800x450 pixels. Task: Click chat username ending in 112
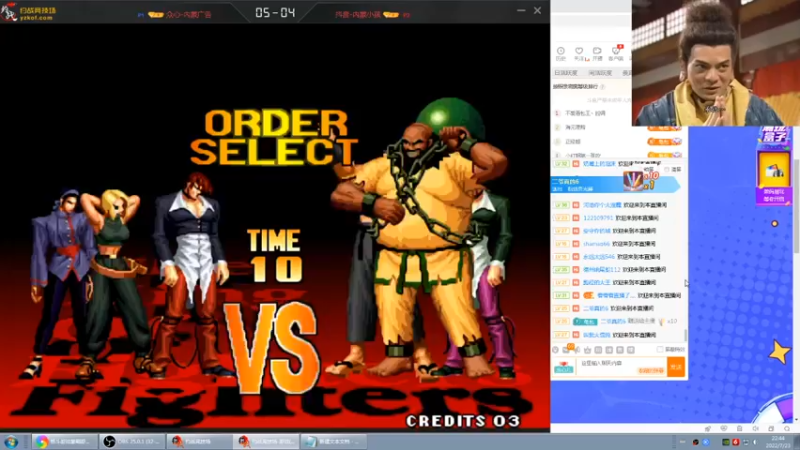click(602, 269)
